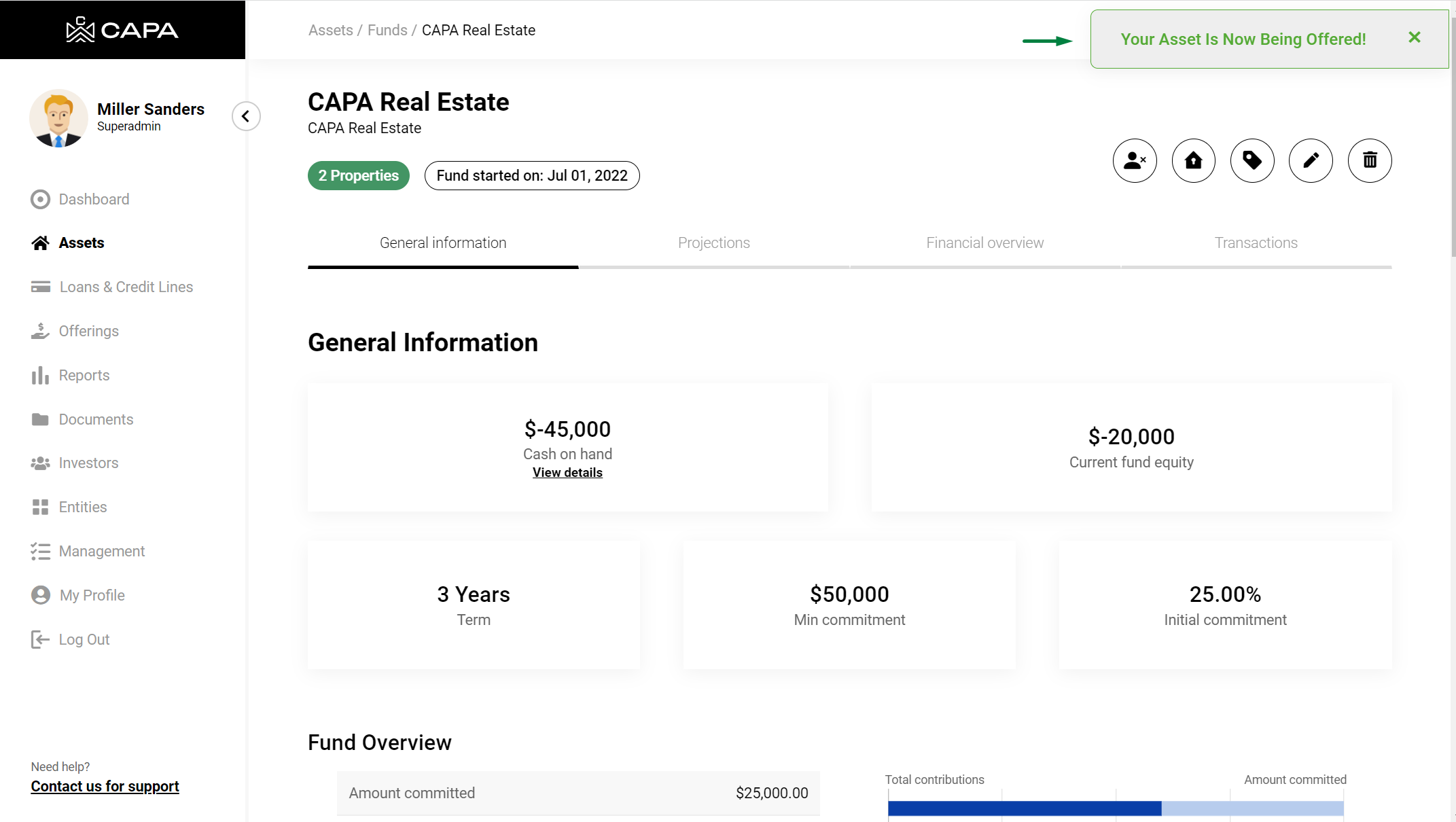This screenshot has width=1456, height=822.
Task: Click the price tag icon button
Action: click(1252, 161)
